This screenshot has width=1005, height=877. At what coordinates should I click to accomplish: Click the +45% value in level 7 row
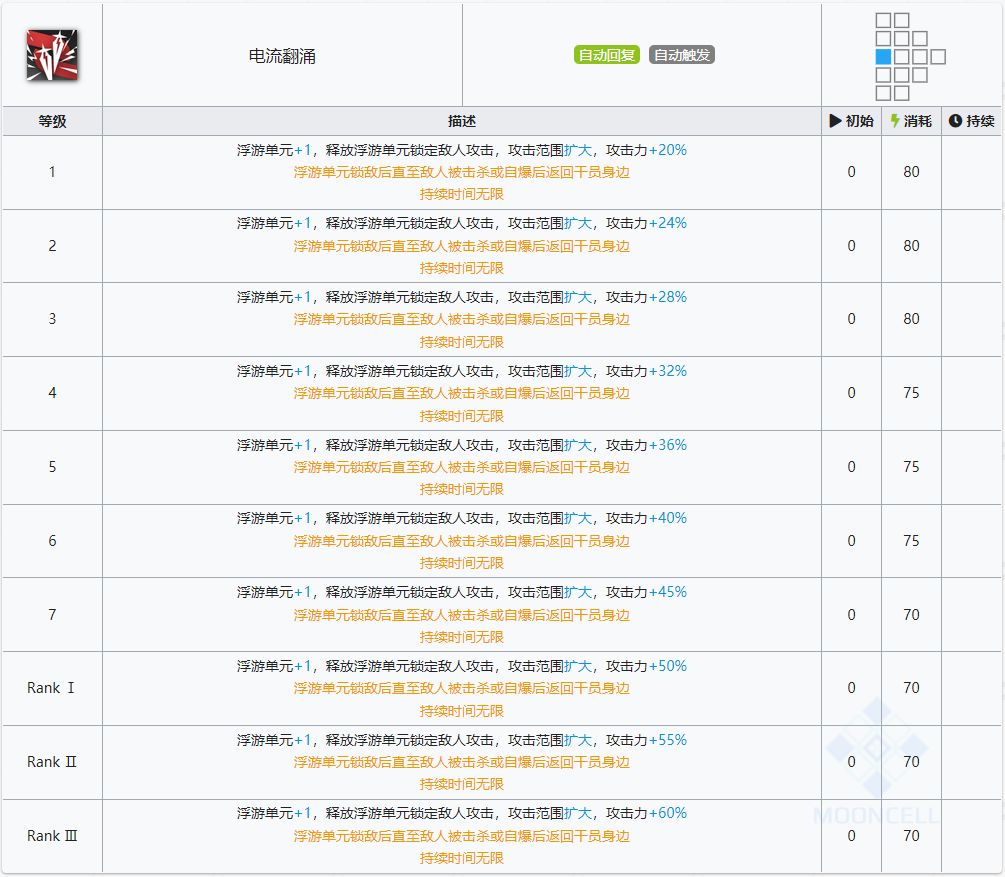668,592
